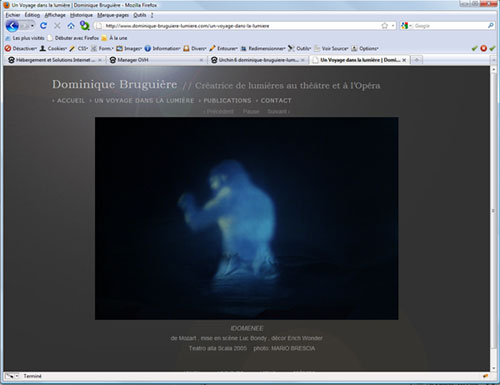The height and width of the screenshot is (385, 500).
Task: Click the Dominique Bruguière site title
Action: click(114, 84)
